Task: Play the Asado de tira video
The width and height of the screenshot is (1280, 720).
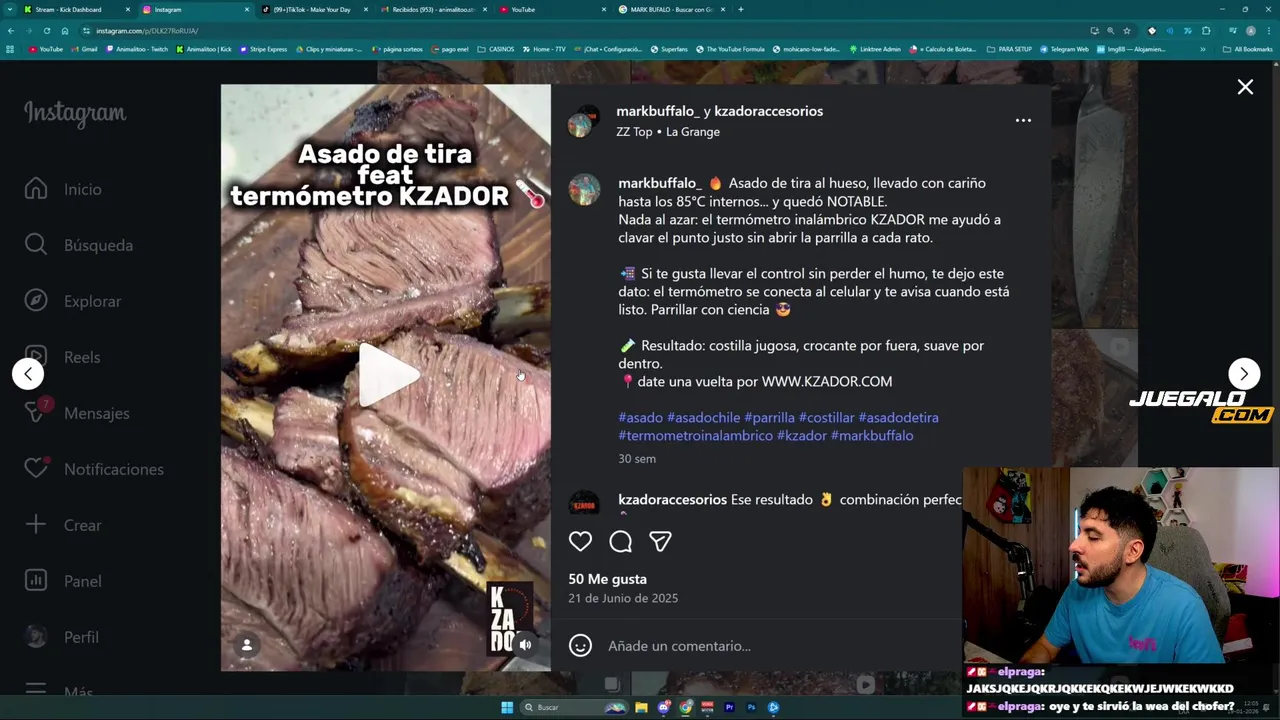Action: (388, 375)
